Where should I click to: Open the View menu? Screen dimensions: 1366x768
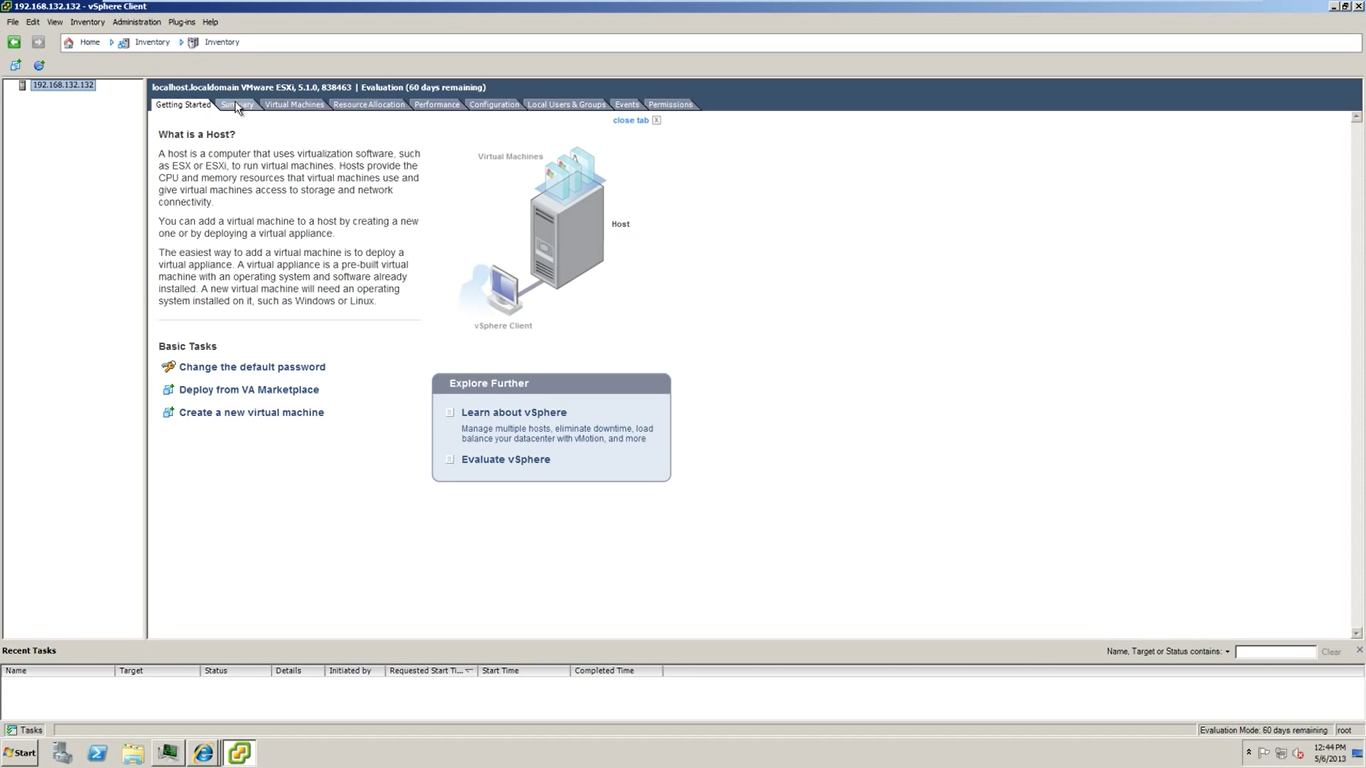tap(55, 22)
